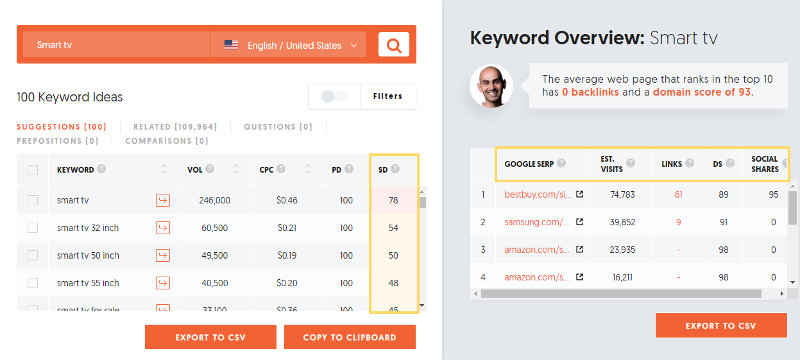
Task: Open the arrow icon for smart tv 32 inch
Action: click(x=163, y=228)
